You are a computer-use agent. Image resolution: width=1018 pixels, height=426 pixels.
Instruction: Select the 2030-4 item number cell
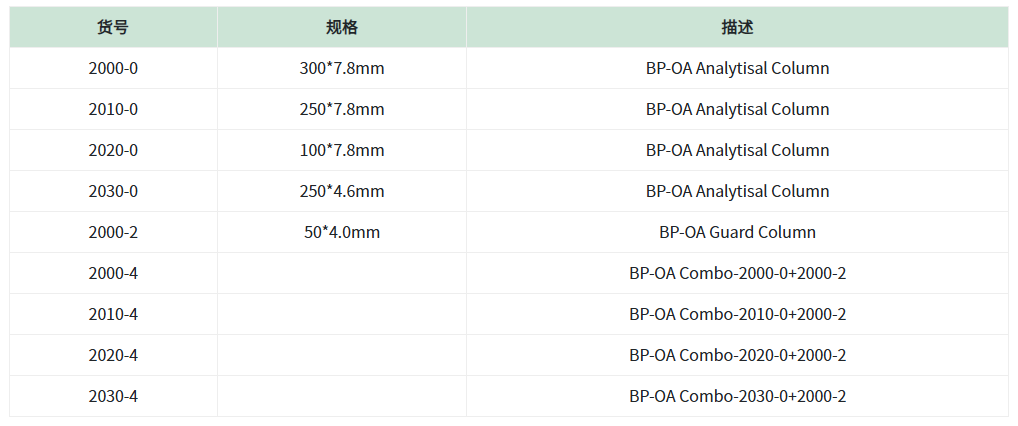coord(113,395)
